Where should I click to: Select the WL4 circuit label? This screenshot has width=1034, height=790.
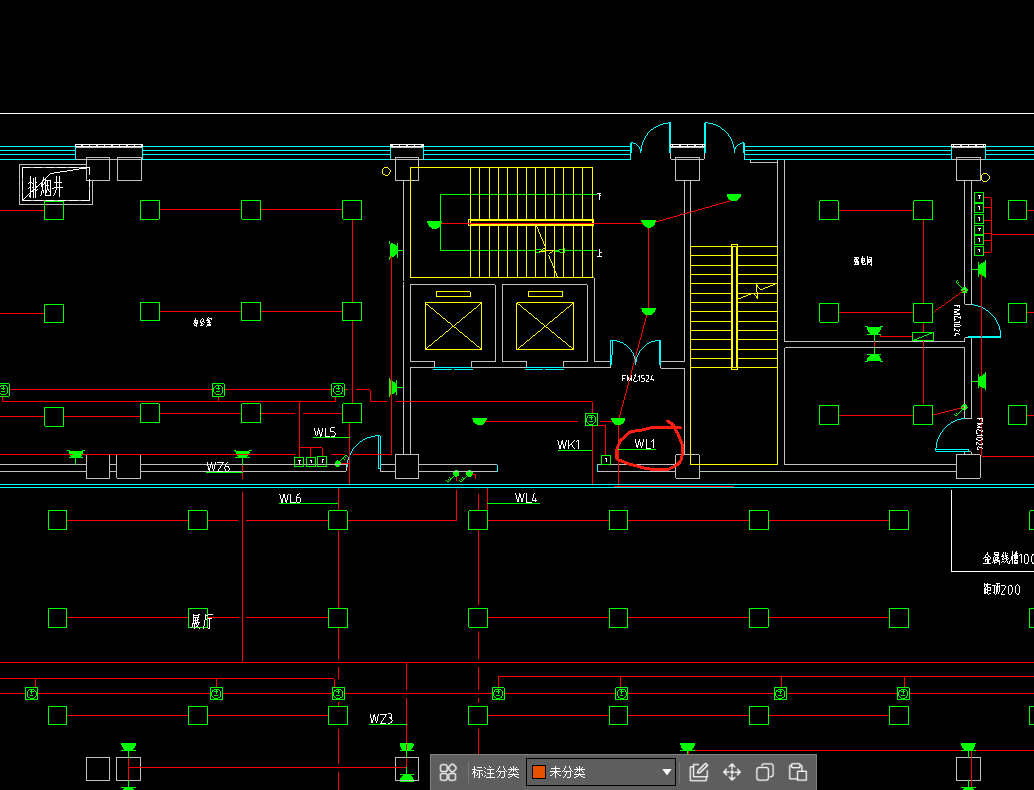(526, 498)
